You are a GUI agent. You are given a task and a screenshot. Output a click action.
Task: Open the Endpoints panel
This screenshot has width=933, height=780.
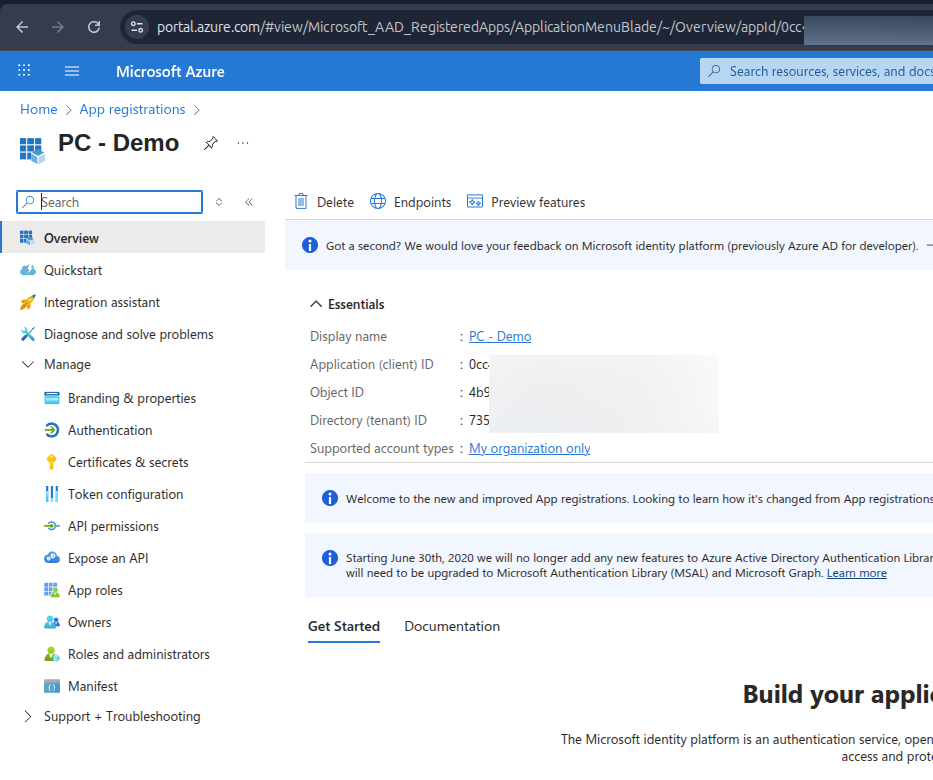coord(410,201)
